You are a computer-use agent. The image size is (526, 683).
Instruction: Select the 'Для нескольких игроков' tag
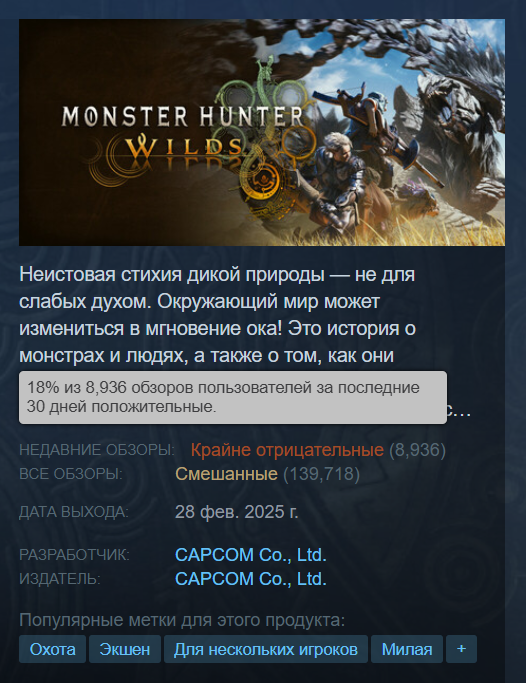266,649
